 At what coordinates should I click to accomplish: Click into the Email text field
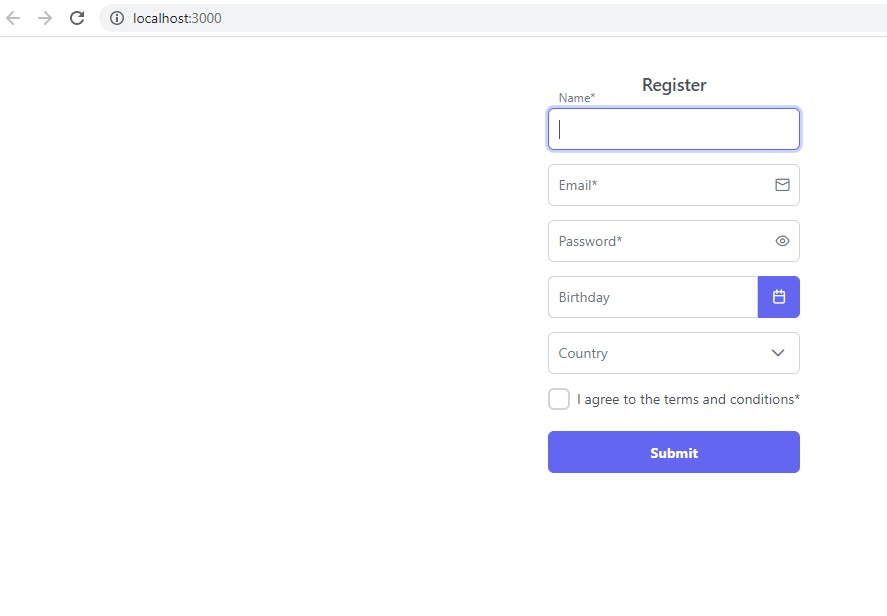pos(660,185)
